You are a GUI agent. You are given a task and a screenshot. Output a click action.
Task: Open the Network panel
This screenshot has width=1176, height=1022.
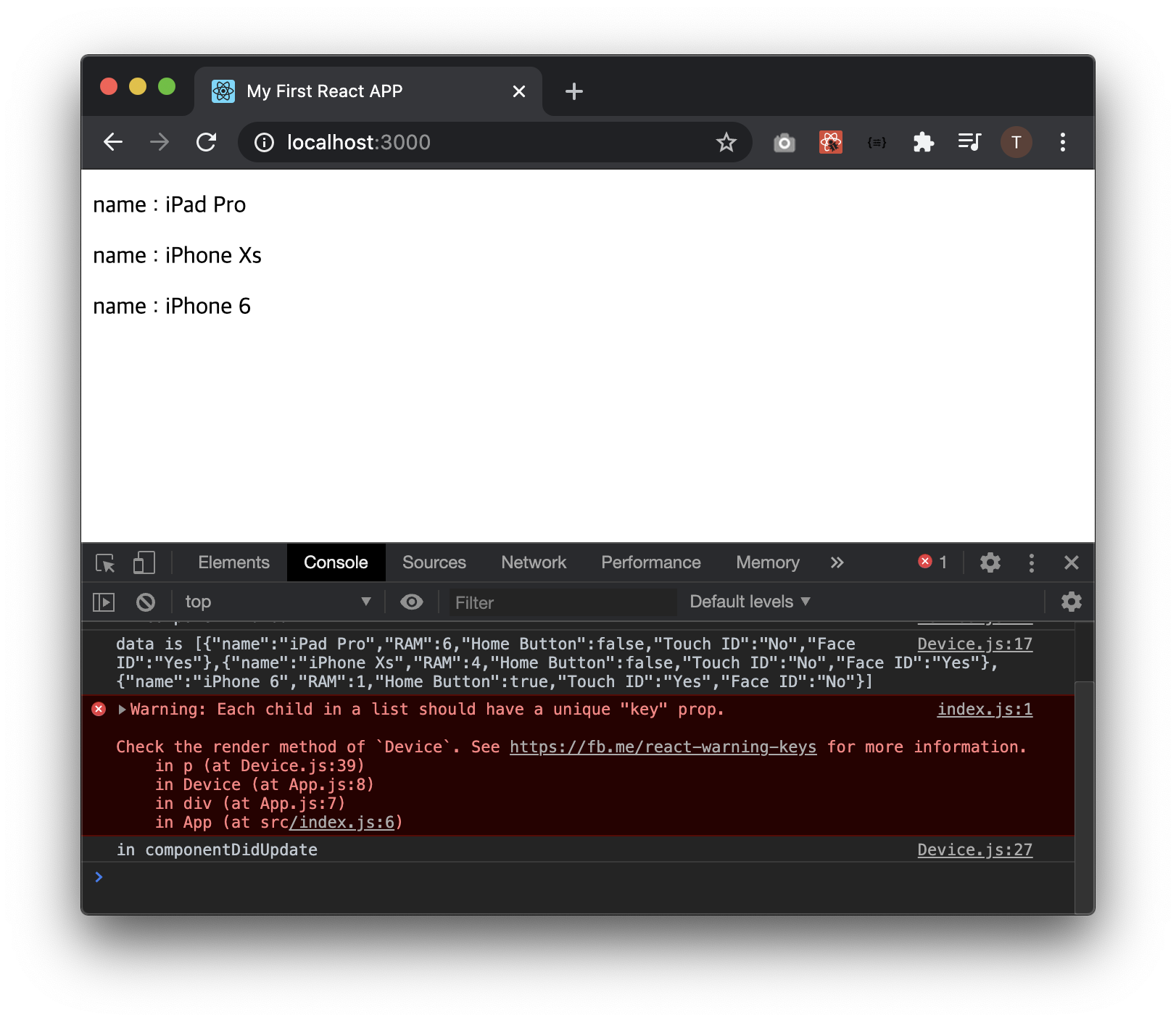click(534, 562)
